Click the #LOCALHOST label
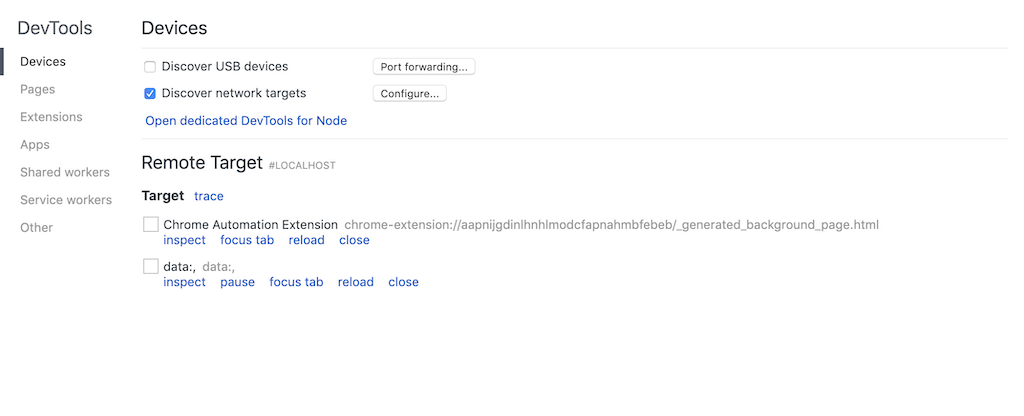Image resolution: width=1024 pixels, height=416 pixels. (x=302, y=166)
